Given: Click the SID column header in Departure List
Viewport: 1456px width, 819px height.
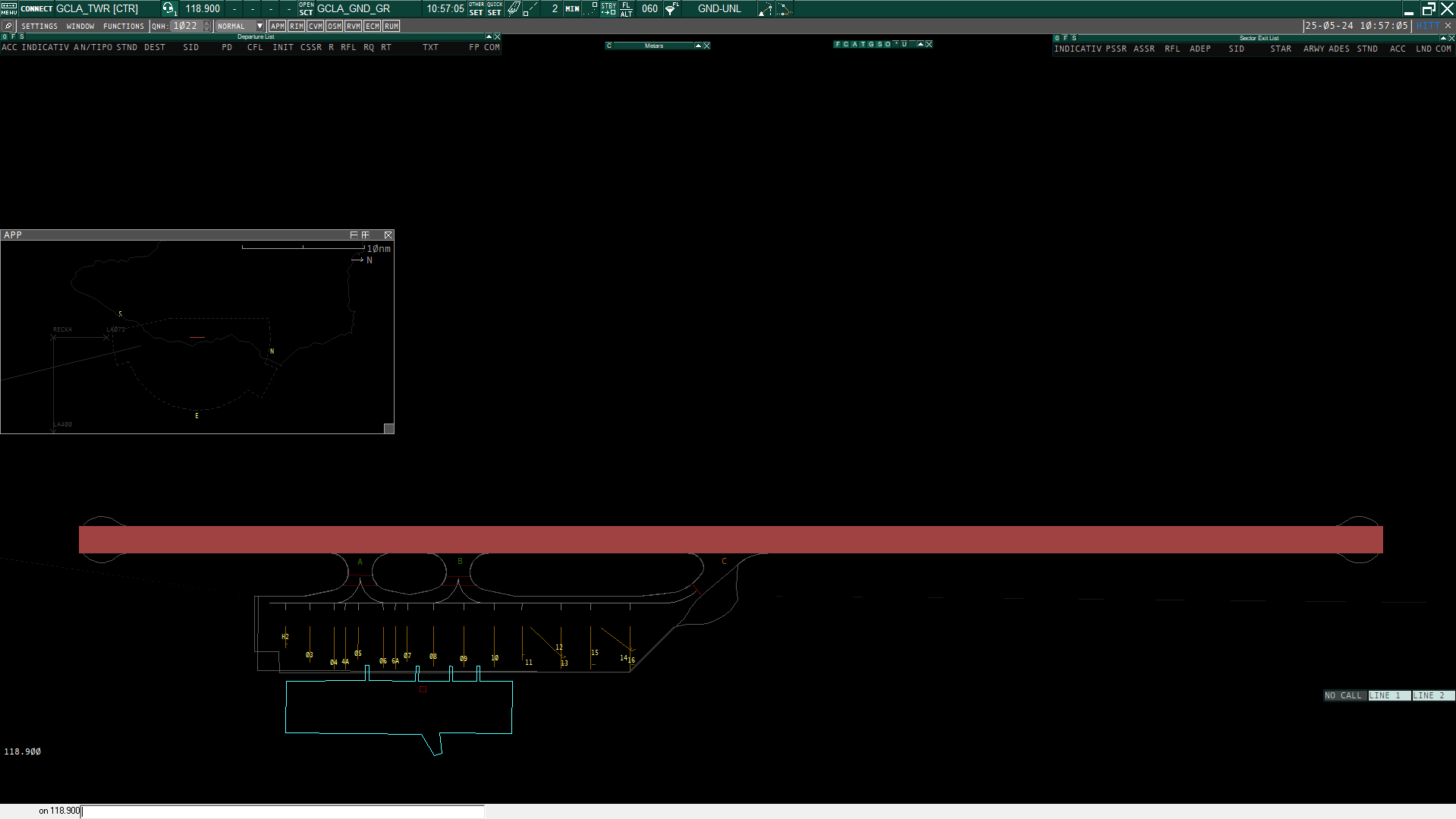Looking at the screenshot, I should click(x=191, y=47).
